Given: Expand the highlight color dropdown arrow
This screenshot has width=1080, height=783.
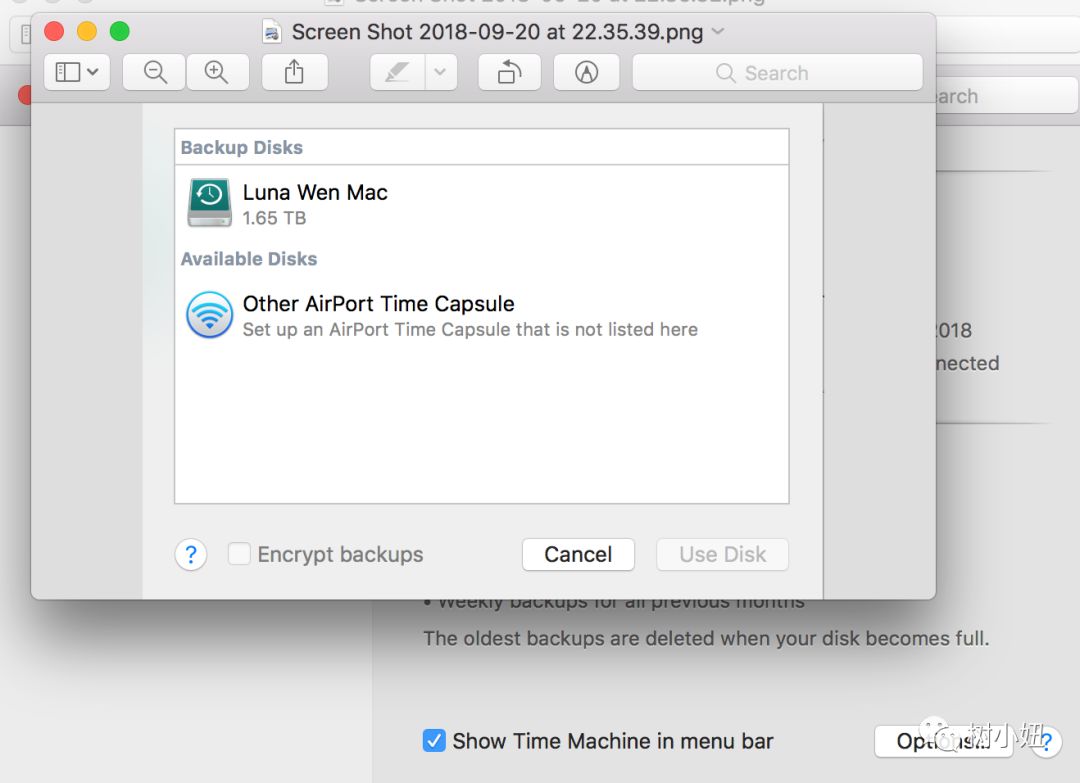Looking at the screenshot, I should pyautogui.click(x=441, y=72).
